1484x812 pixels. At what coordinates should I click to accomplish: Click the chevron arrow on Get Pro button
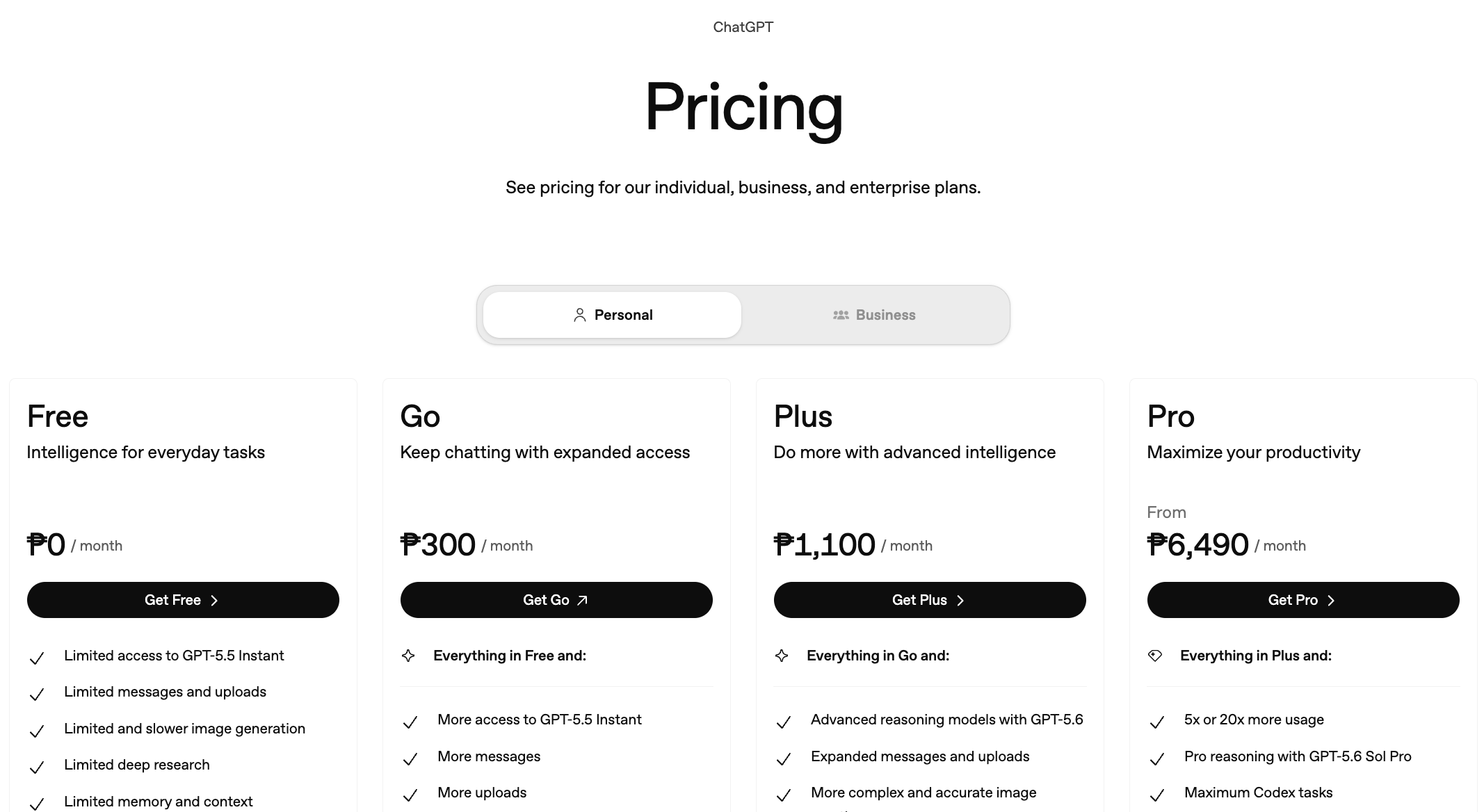point(1331,601)
